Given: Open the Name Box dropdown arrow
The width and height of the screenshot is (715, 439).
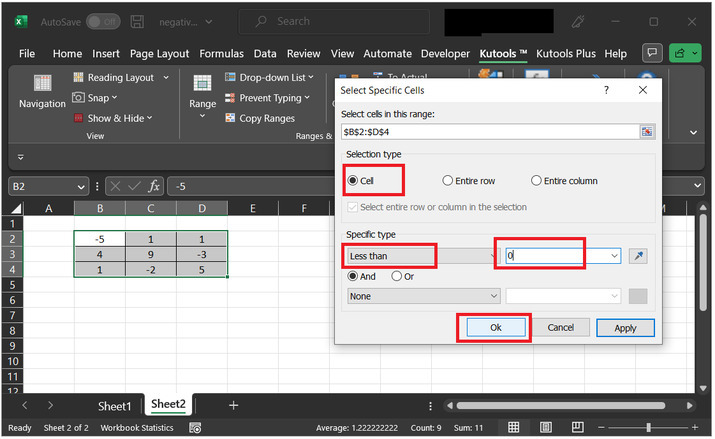Looking at the screenshot, I should tap(81, 186).
